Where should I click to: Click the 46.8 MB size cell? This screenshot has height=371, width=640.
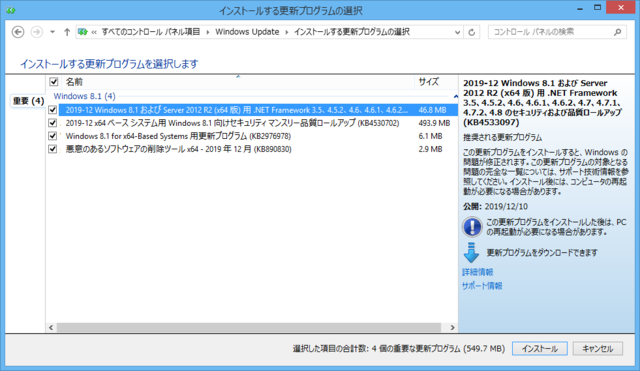pyautogui.click(x=432, y=110)
